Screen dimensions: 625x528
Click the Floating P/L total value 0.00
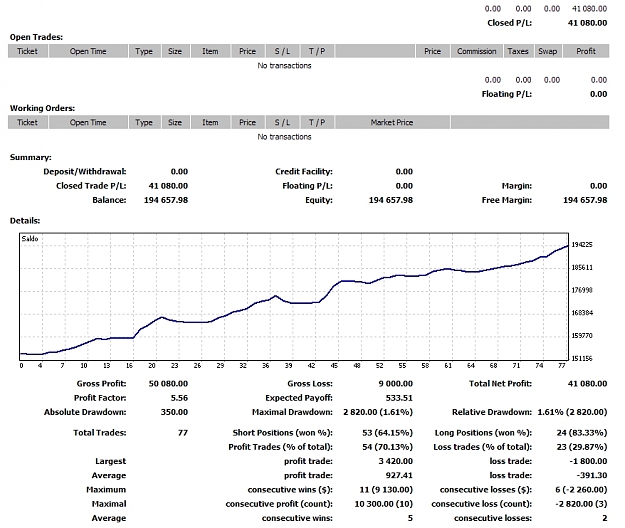pos(598,94)
